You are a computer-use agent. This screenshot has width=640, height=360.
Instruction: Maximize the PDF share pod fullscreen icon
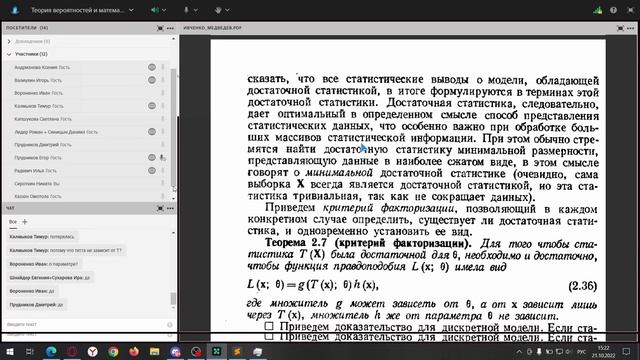620,28
